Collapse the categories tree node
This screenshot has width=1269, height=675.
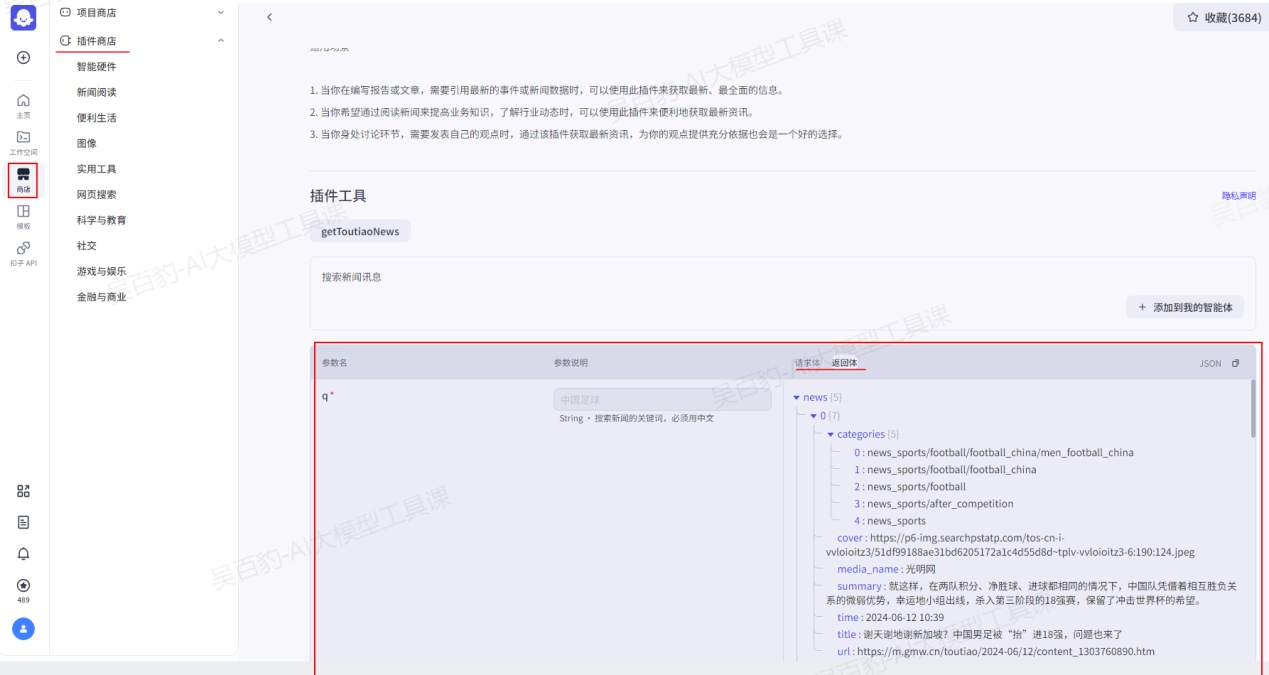pyautogui.click(x=830, y=435)
